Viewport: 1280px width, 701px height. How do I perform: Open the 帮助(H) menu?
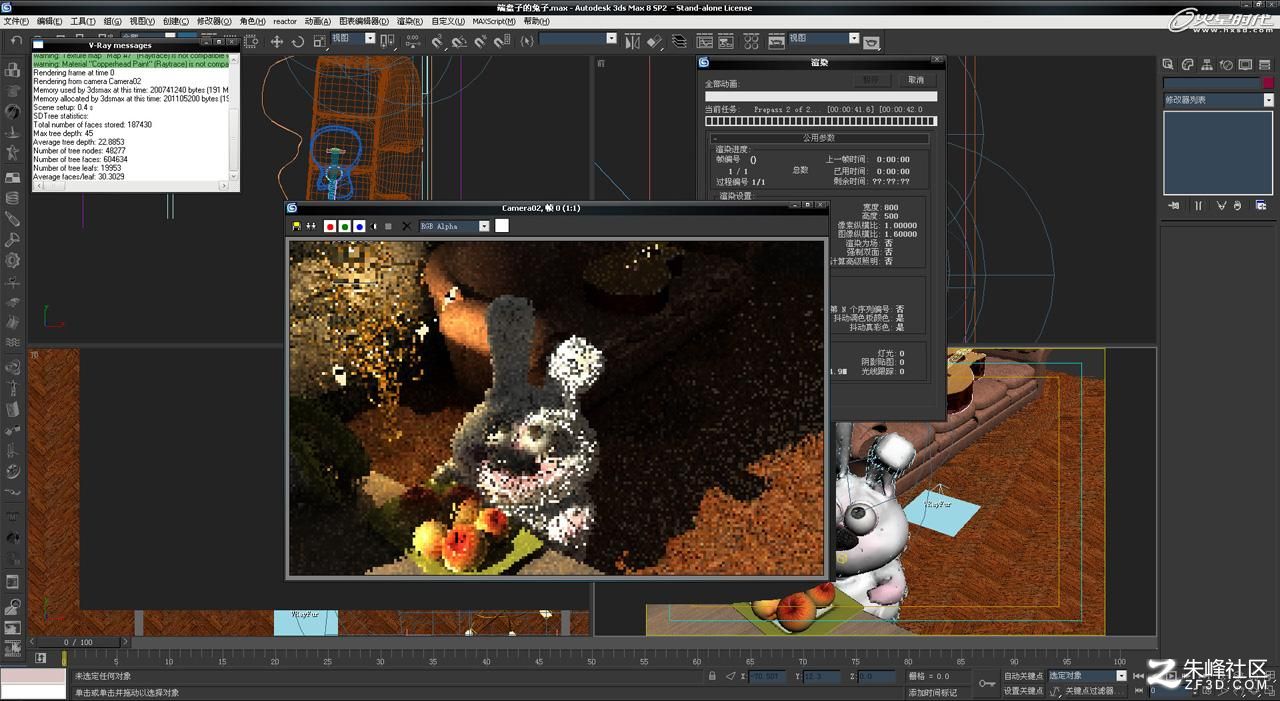click(536, 21)
